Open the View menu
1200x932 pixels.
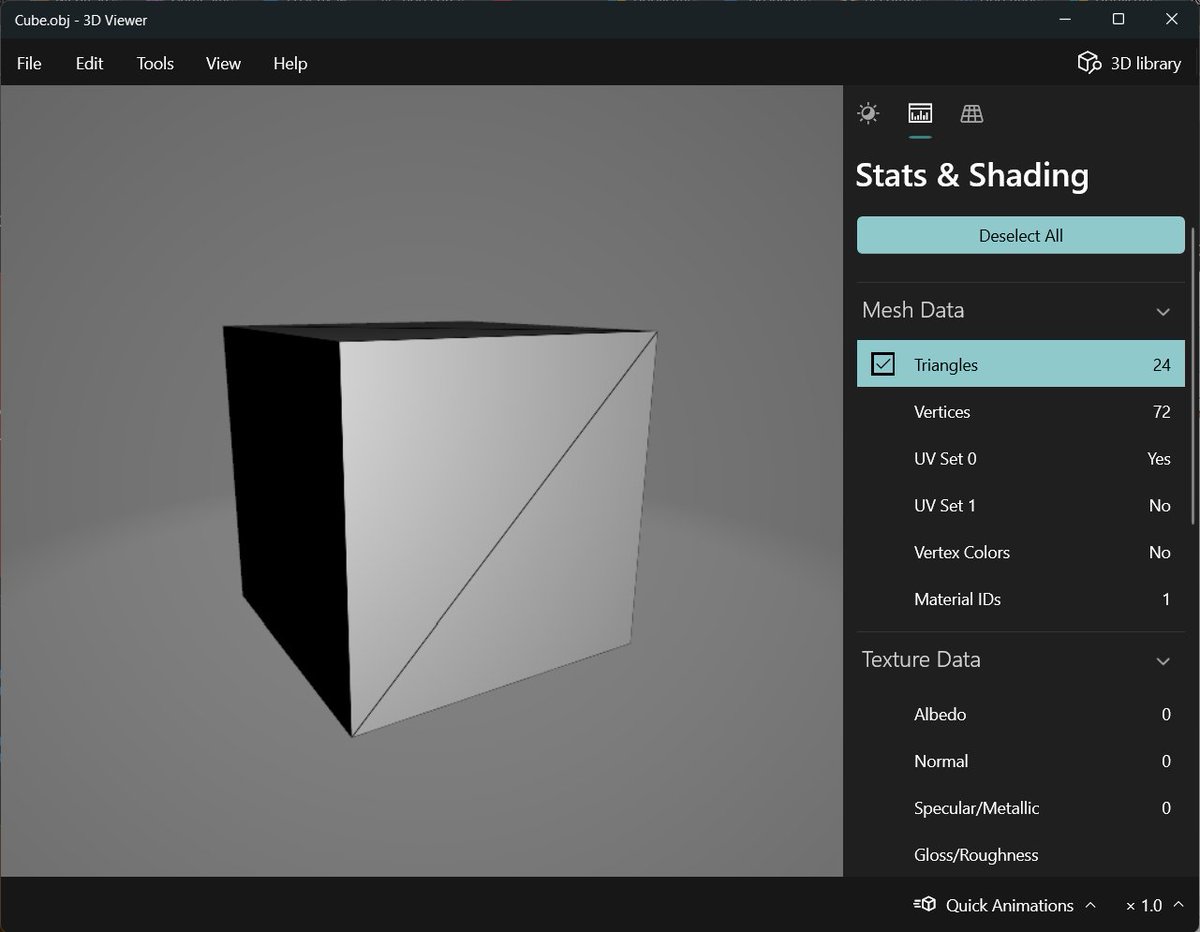[223, 63]
